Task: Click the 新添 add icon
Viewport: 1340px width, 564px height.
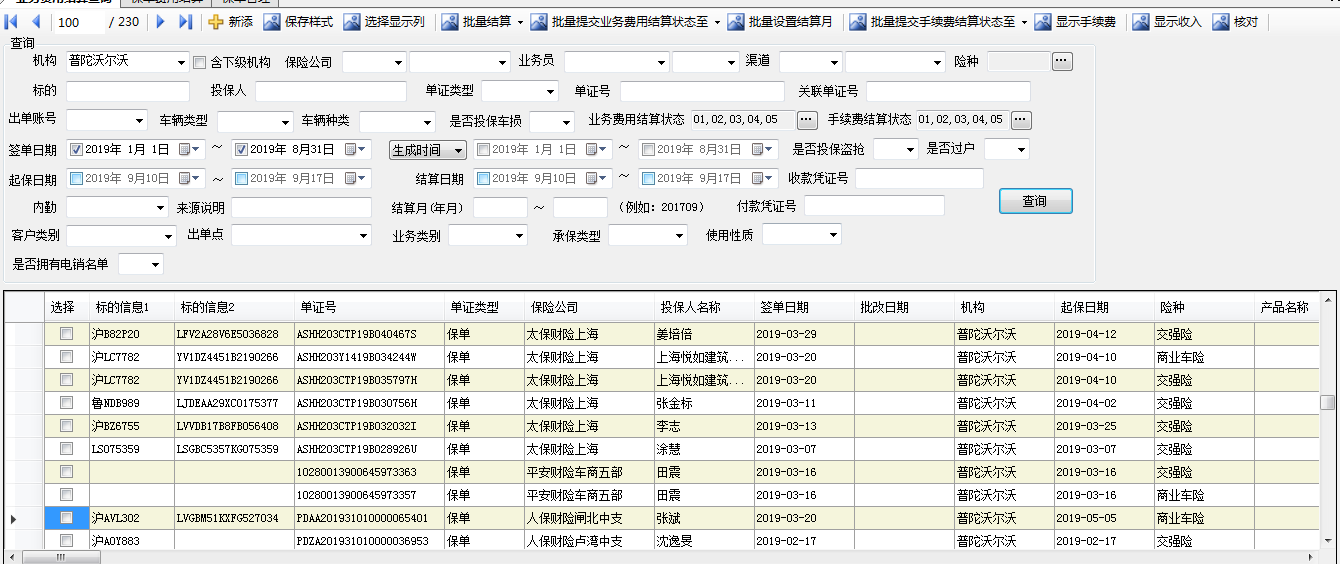Action: (216, 22)
